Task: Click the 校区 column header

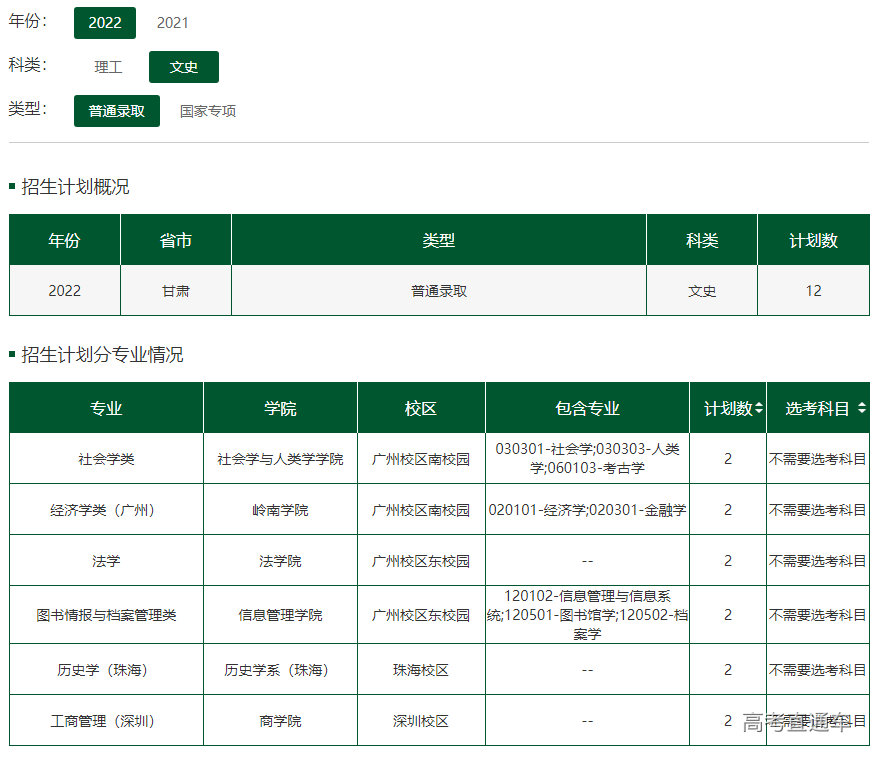Action: coord(421,408)
